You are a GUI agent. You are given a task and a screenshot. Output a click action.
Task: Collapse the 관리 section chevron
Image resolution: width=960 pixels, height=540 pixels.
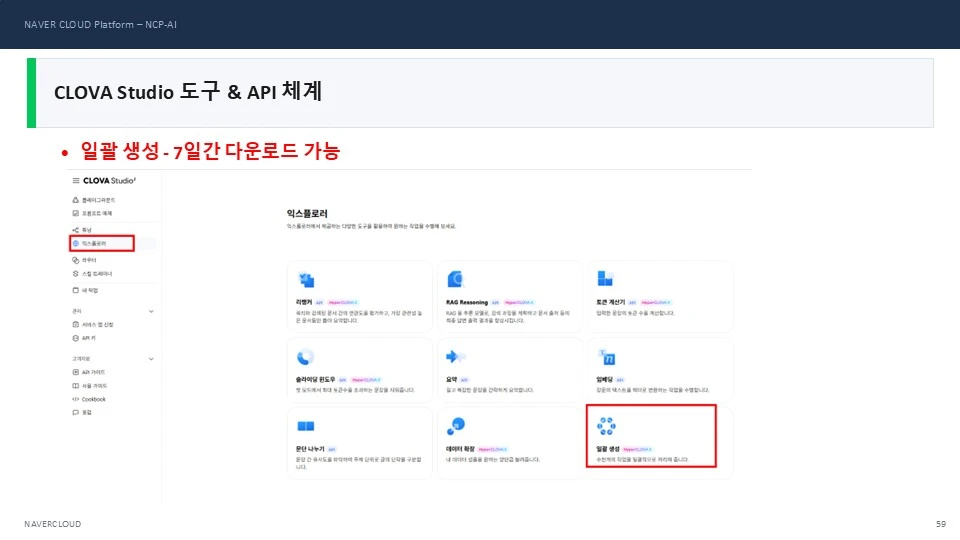click(151, 312)
